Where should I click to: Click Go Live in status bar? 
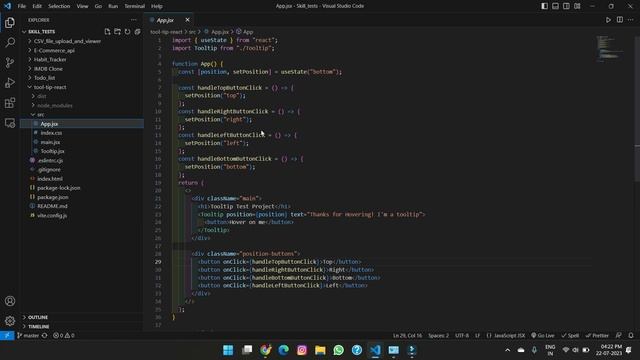543,336
